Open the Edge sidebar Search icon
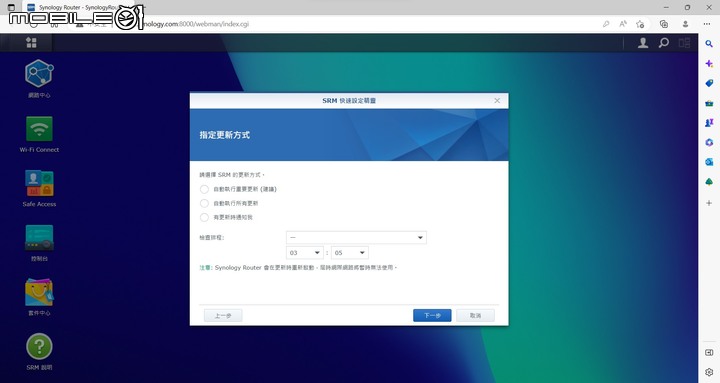The height and width of the screenshot is (383, 720). point(709,44)
